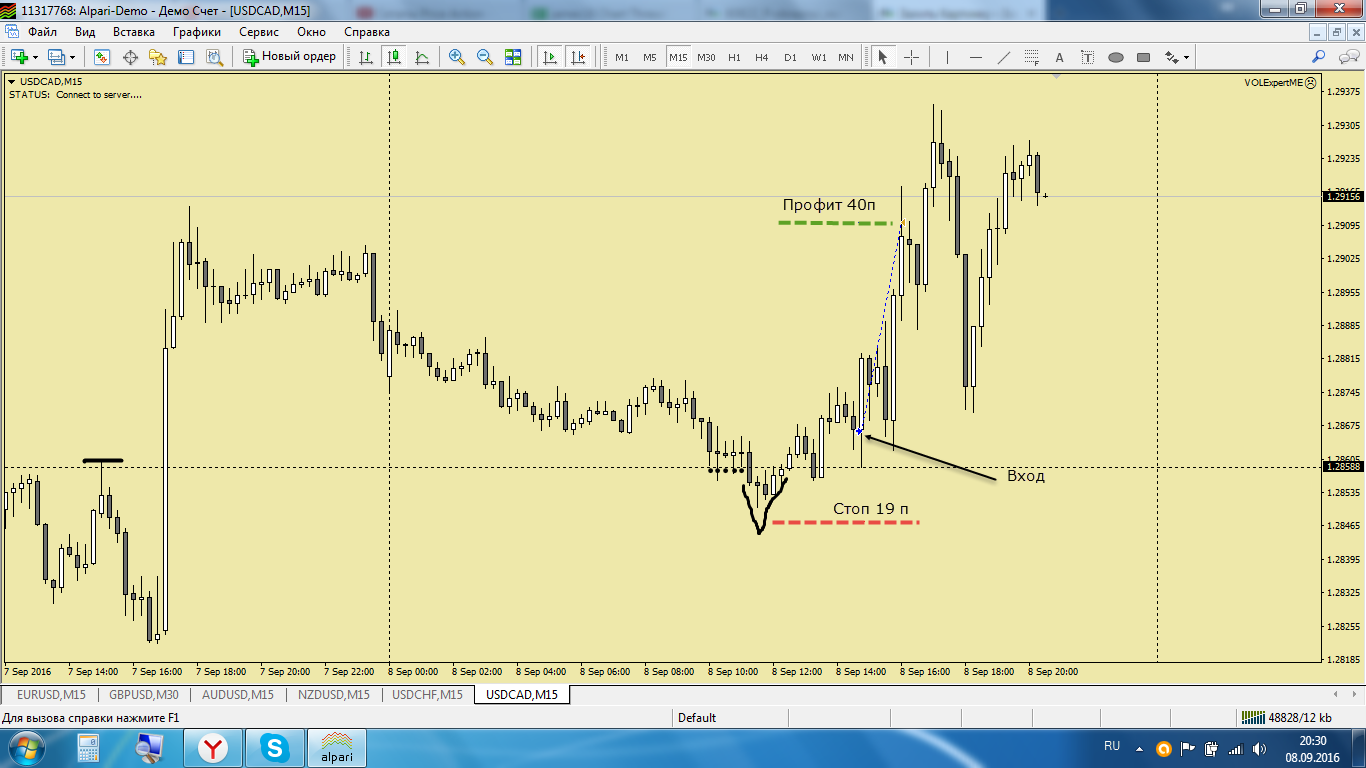Select the Text Label (T) tool
The height and width of the screenshot is (768, 1366).
tap(1087, 57)
